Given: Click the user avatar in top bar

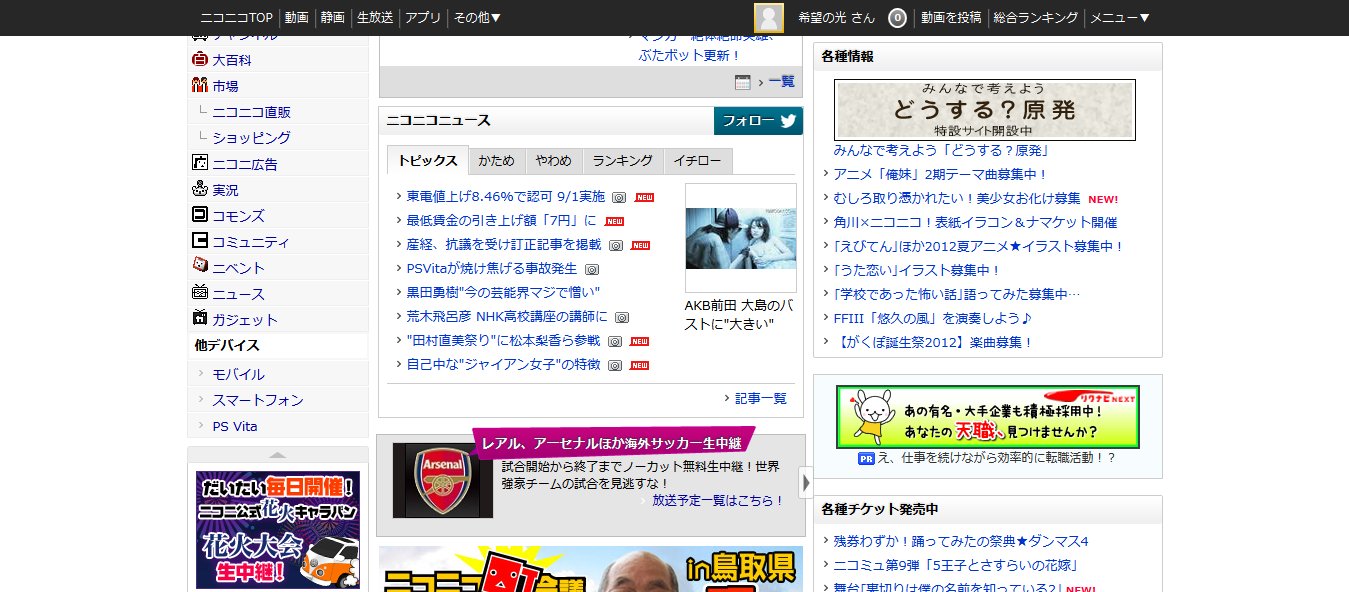Looking at the screenshot, I should click(x=768, y=18).
